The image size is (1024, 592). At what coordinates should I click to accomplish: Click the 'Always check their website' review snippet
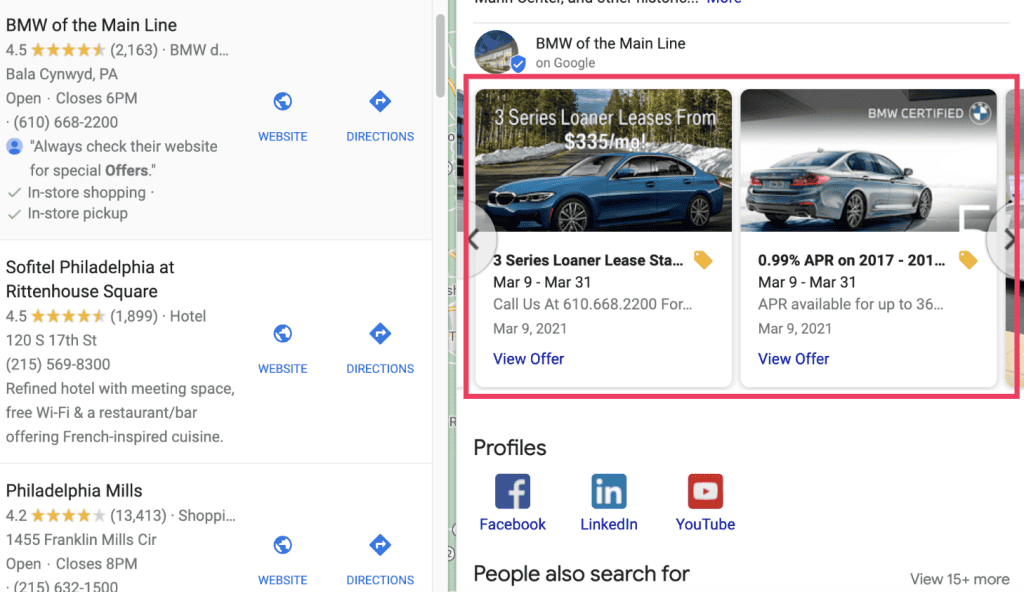(x=123, y=158)
